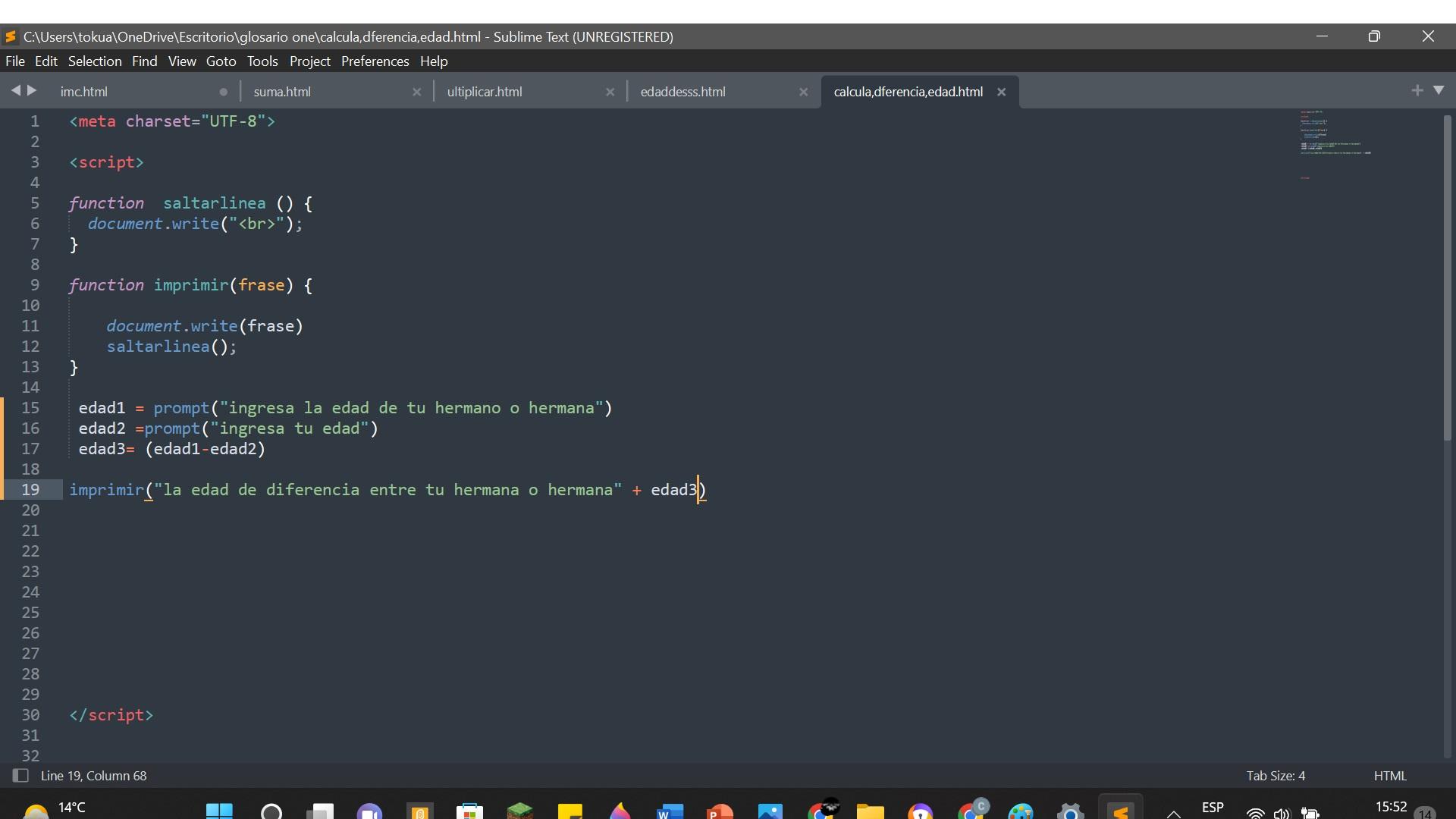
Task: Close the calcula,dferencia,edad.html tab
Action: coord(1001,92)
